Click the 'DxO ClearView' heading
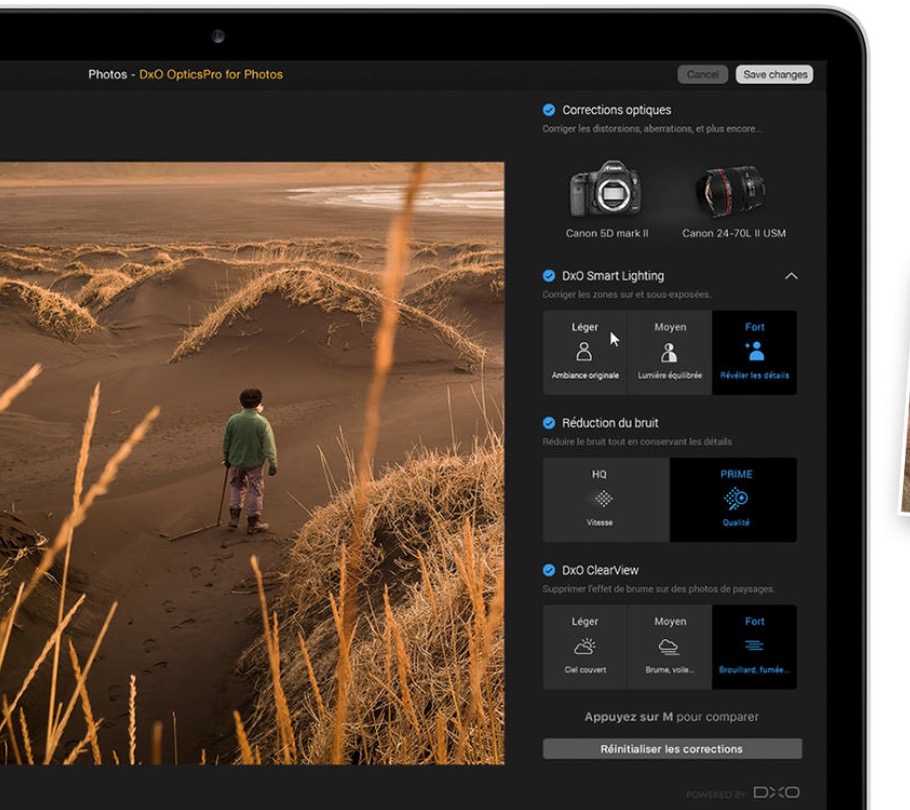 (x=600, y=570)
